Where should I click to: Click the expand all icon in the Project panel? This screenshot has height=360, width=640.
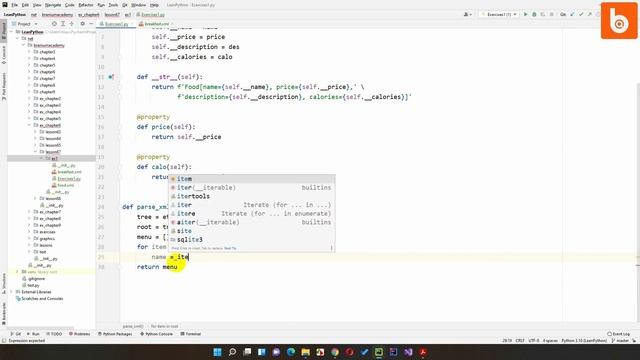[x=63, y=24]
